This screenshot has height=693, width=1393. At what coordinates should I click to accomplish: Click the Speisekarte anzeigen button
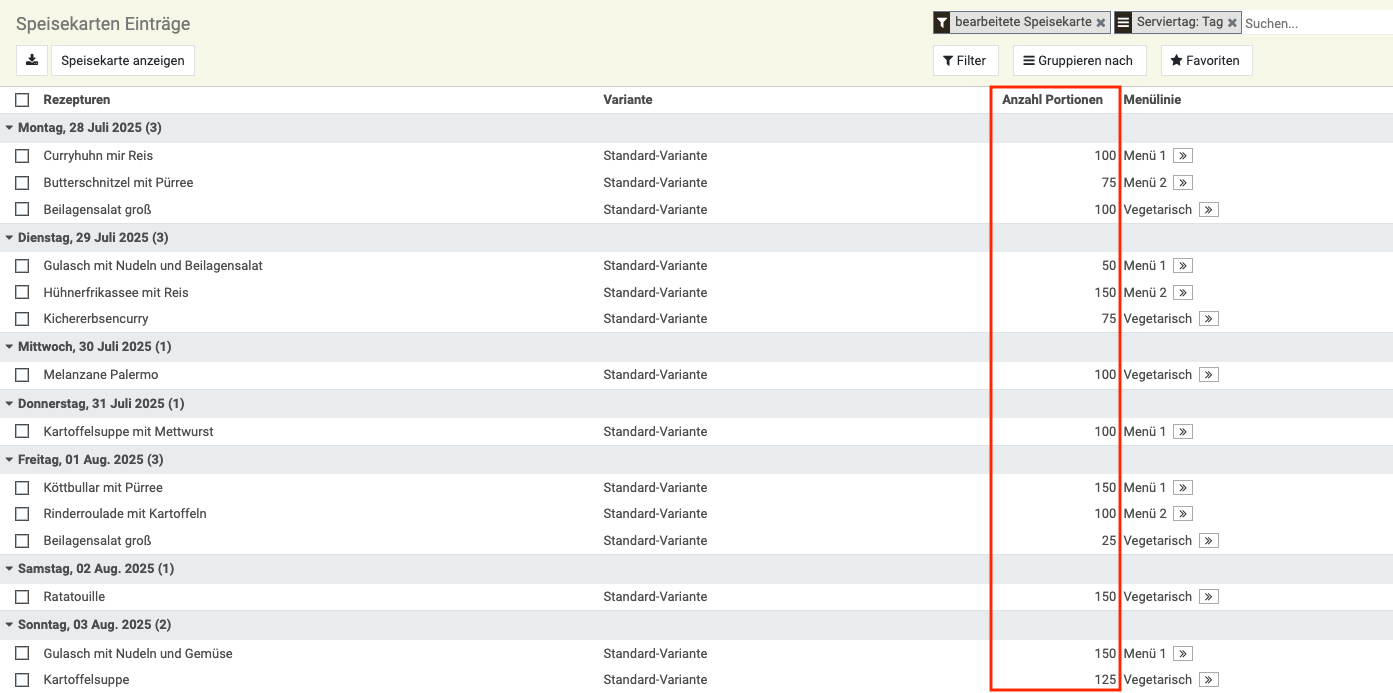point(123,60)
